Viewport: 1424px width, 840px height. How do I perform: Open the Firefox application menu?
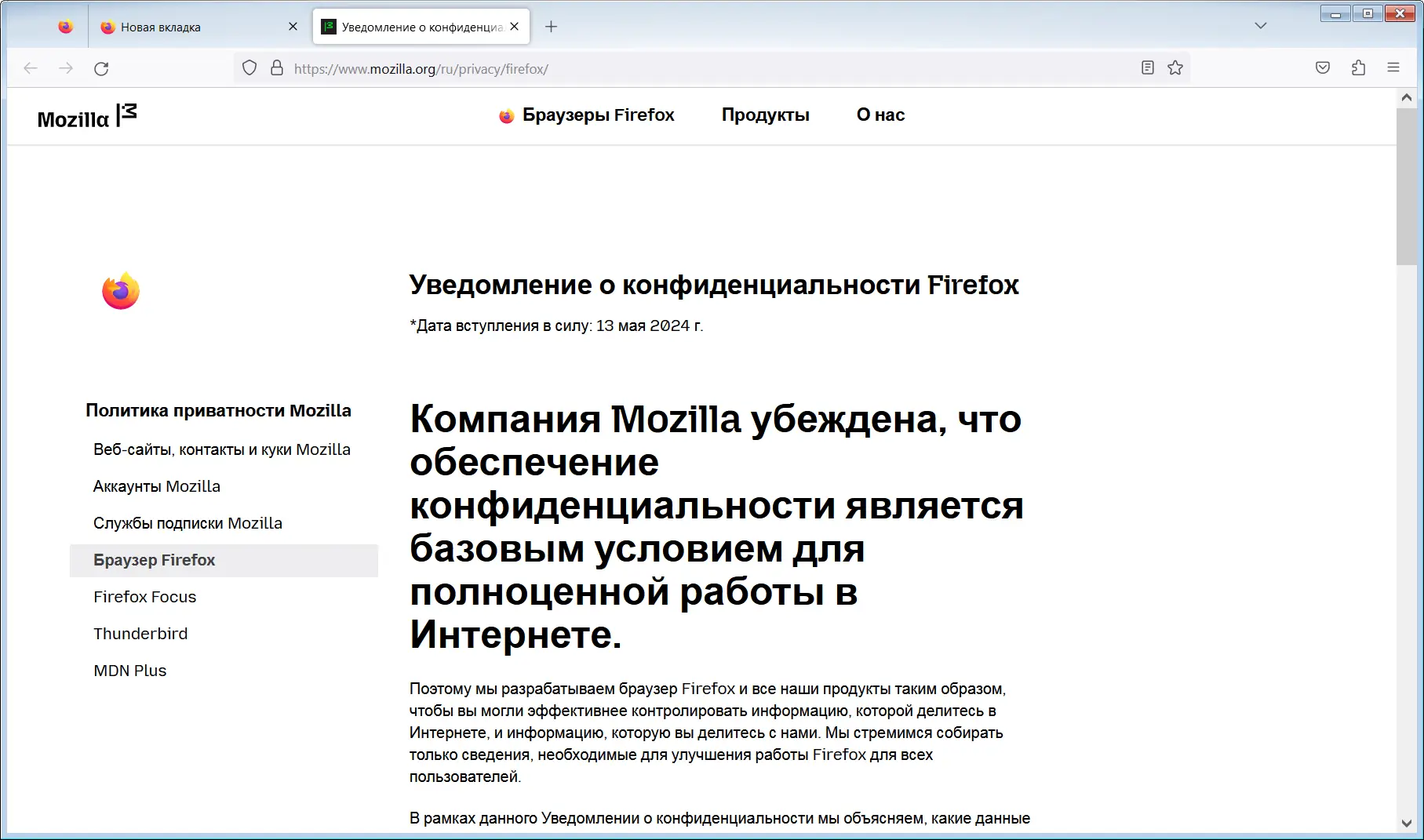point(1393,67)
